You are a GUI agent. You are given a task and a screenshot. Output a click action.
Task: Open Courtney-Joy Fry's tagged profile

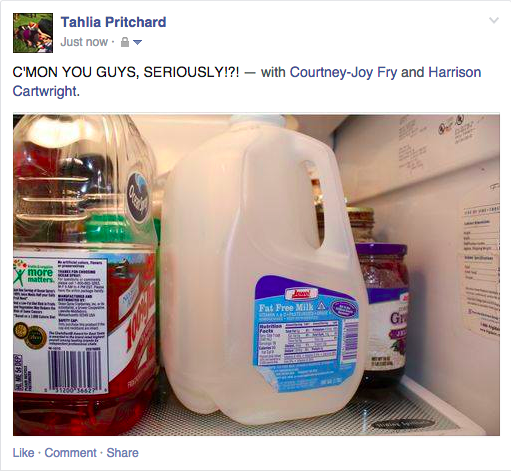(x=344, y=72)
